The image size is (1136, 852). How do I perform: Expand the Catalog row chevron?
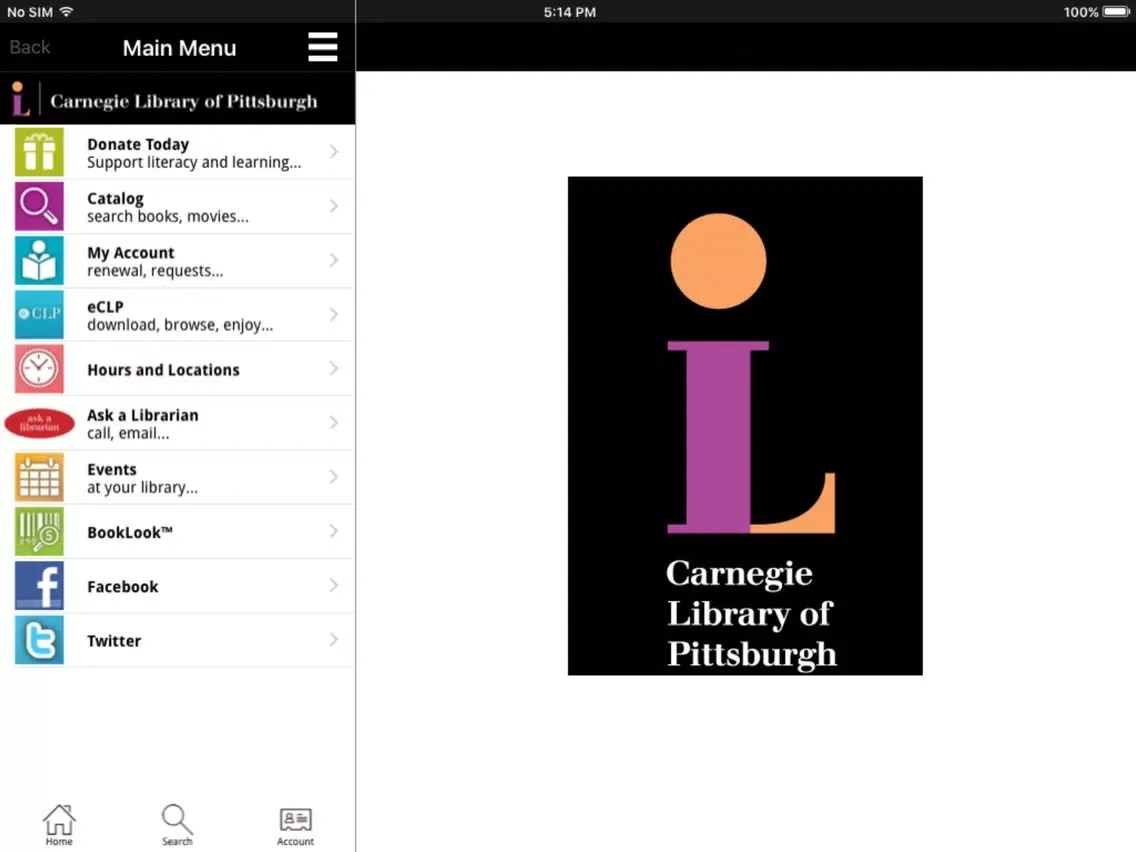click(334, 206)
